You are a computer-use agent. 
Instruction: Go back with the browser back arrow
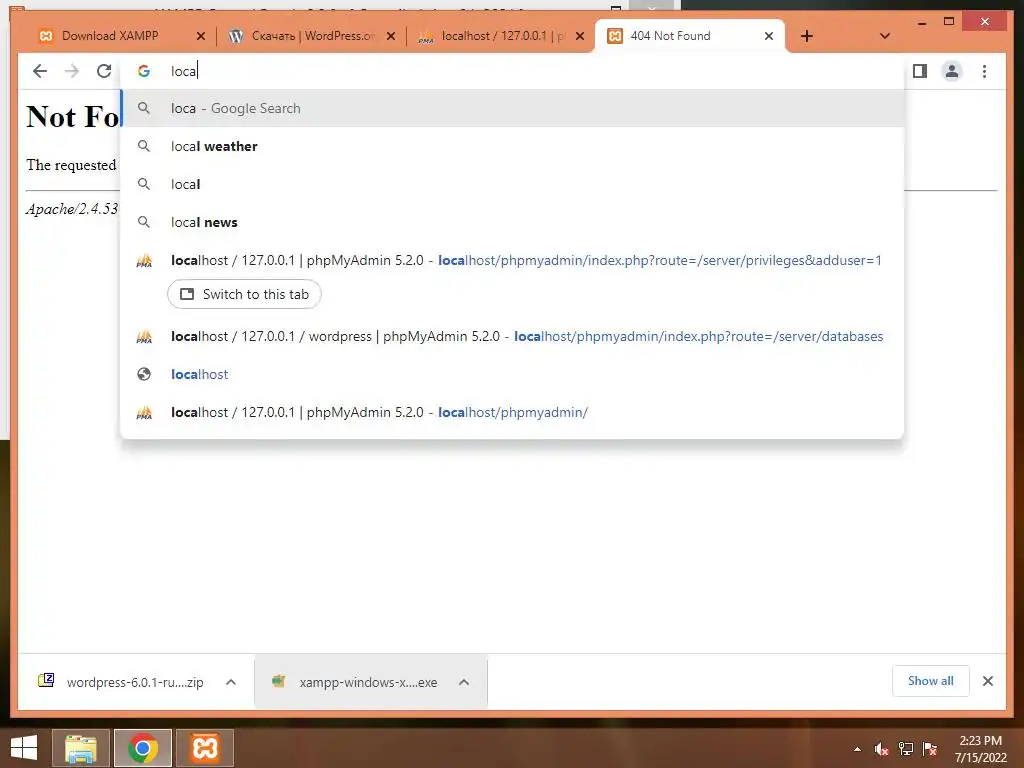click(40, 71)
